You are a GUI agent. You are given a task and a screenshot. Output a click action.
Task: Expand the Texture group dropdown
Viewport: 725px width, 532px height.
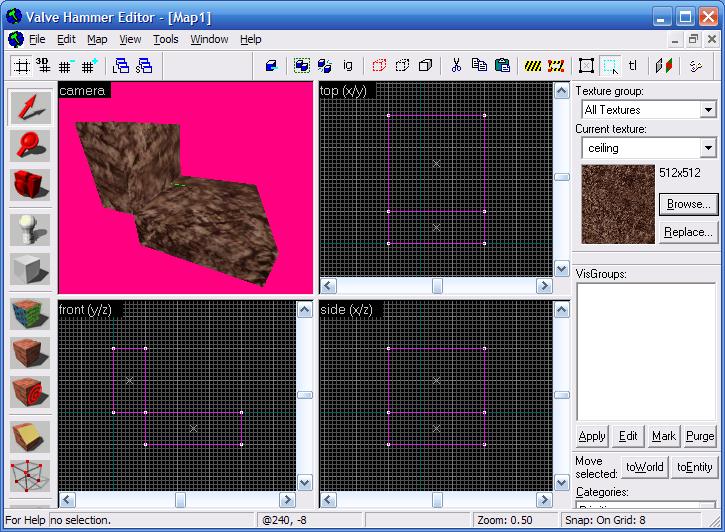tap(708, 110)
